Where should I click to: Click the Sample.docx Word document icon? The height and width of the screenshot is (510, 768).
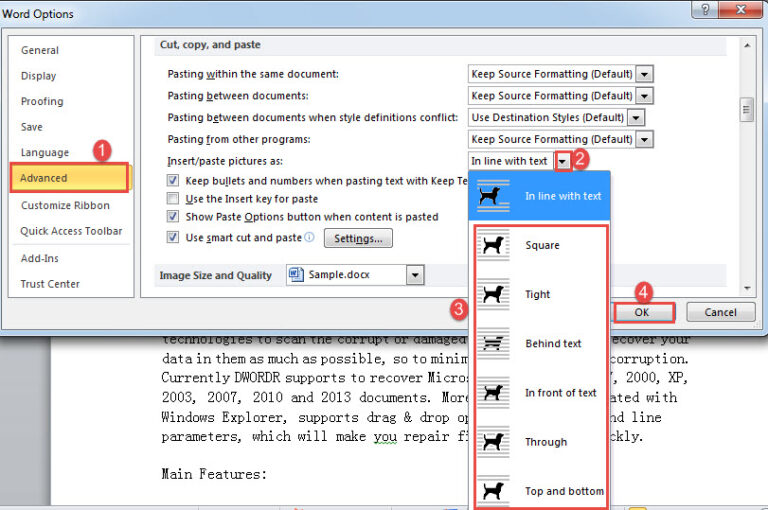[x=296, y=274]
